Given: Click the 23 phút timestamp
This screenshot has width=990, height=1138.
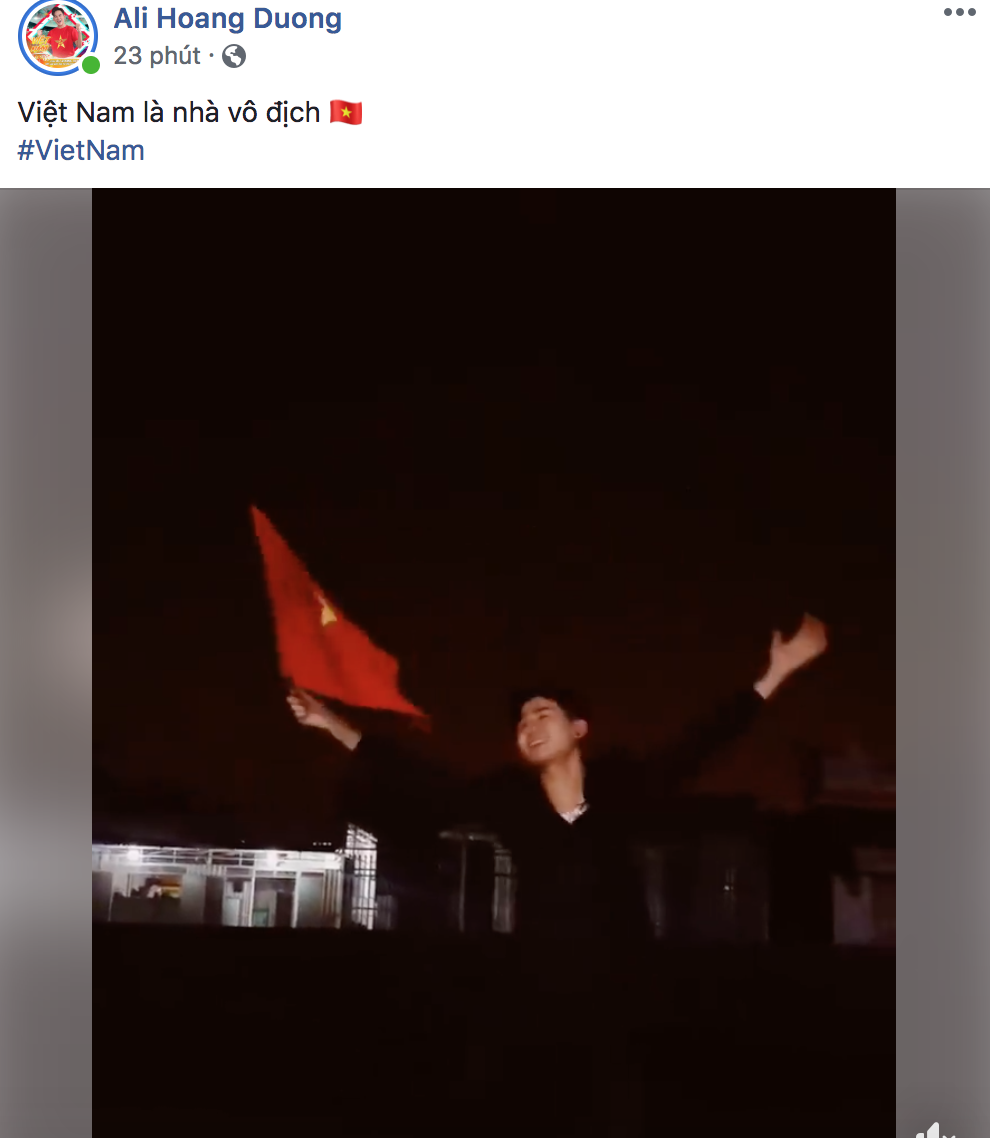Looking at the screenshot, I should 157,56.
